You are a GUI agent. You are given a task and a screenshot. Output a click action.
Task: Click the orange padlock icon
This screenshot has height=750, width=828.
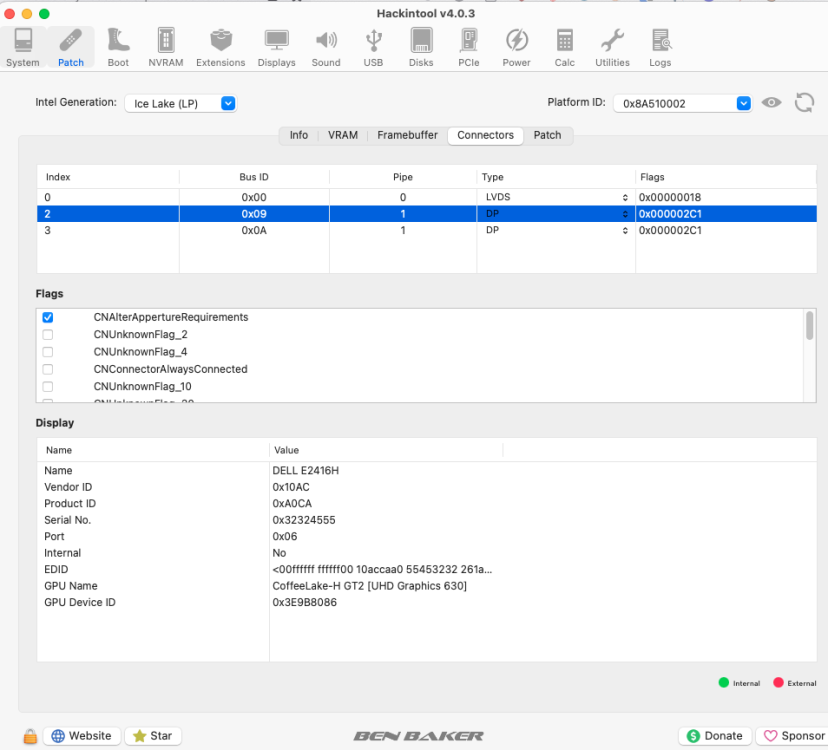(x=30, y=736)
